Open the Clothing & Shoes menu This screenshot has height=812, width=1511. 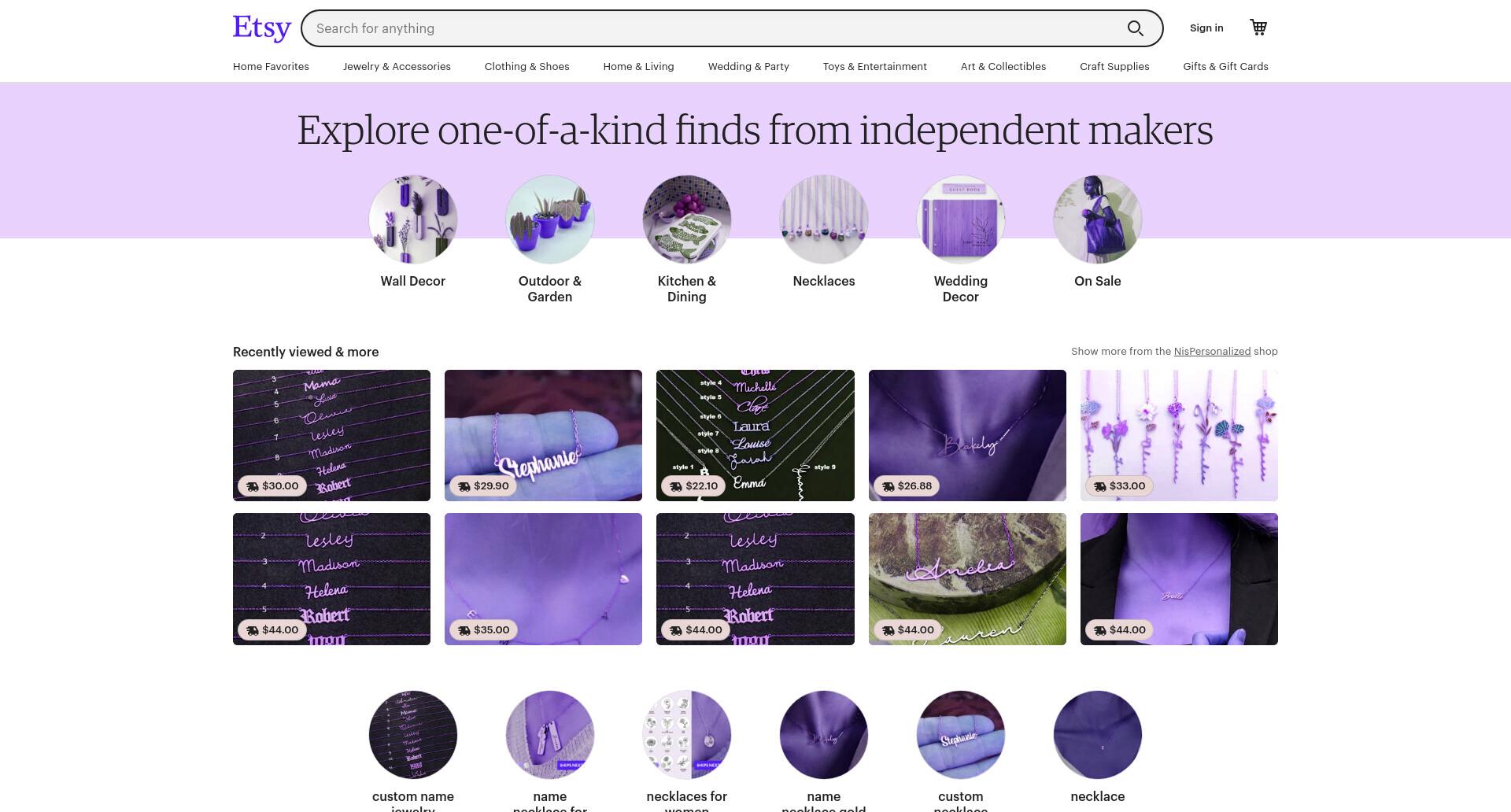(x=526, y=66)
